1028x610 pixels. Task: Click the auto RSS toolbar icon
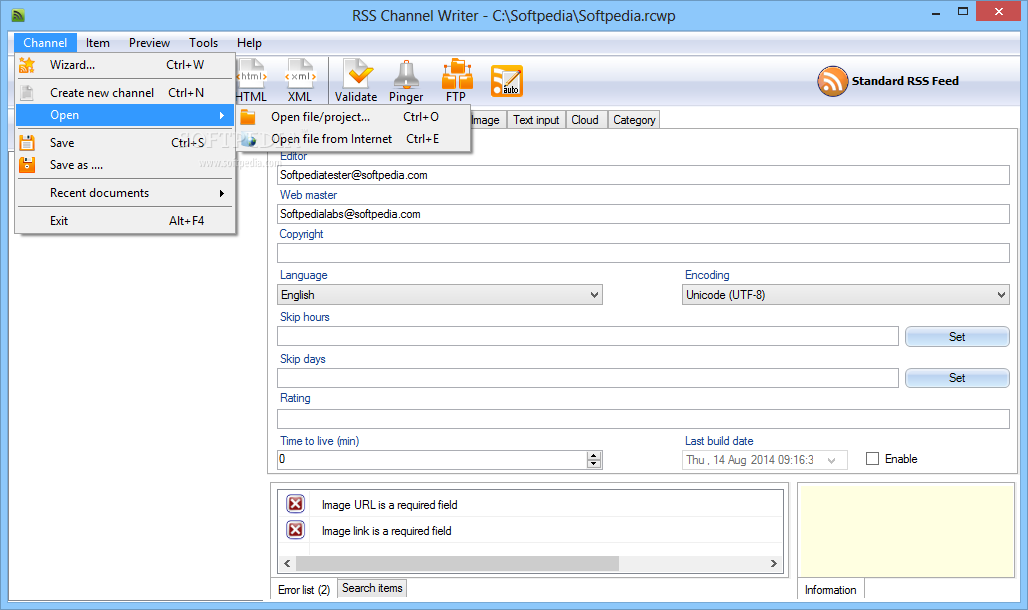507,81
